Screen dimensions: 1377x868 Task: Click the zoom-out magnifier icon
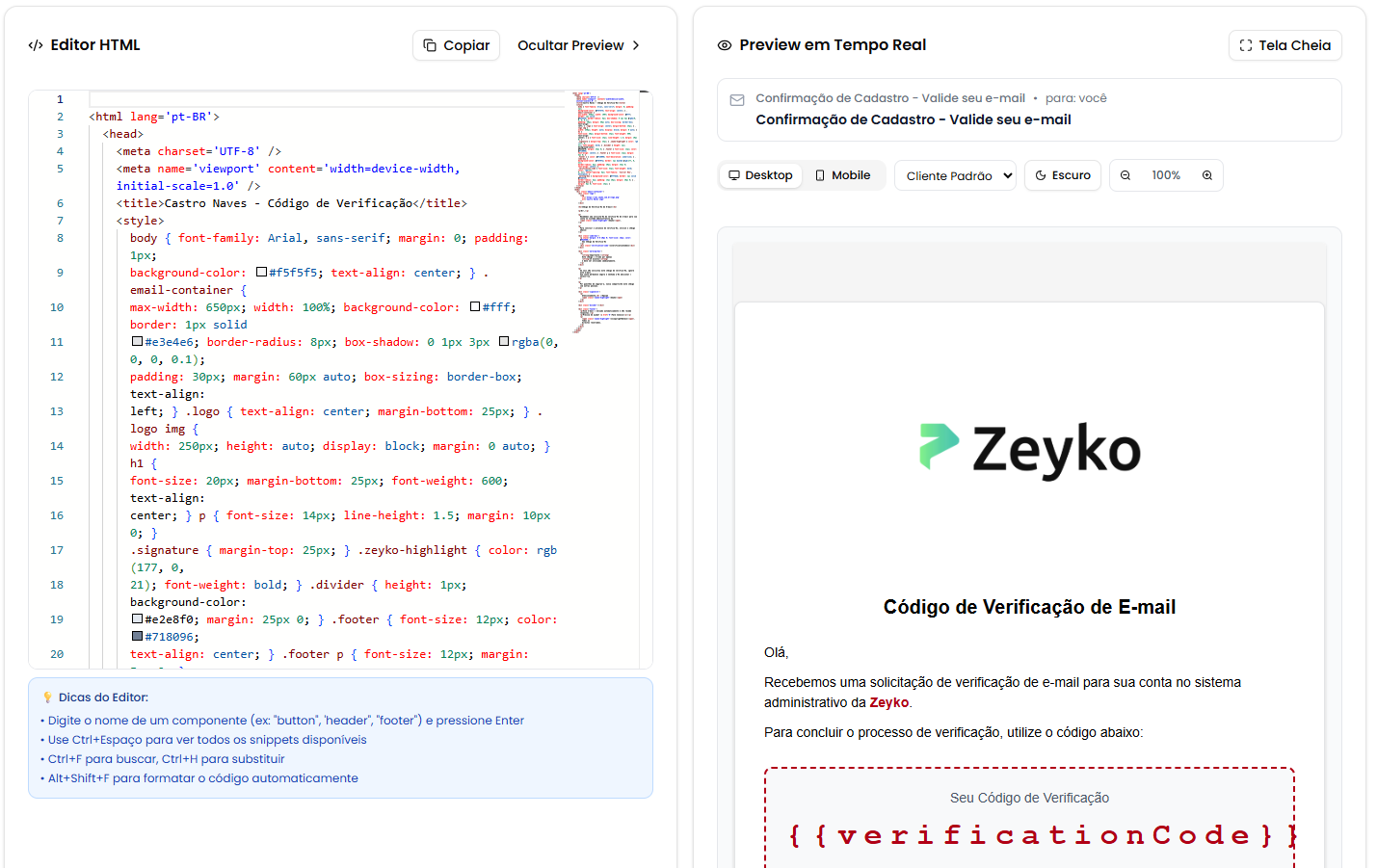[1125, 174]
